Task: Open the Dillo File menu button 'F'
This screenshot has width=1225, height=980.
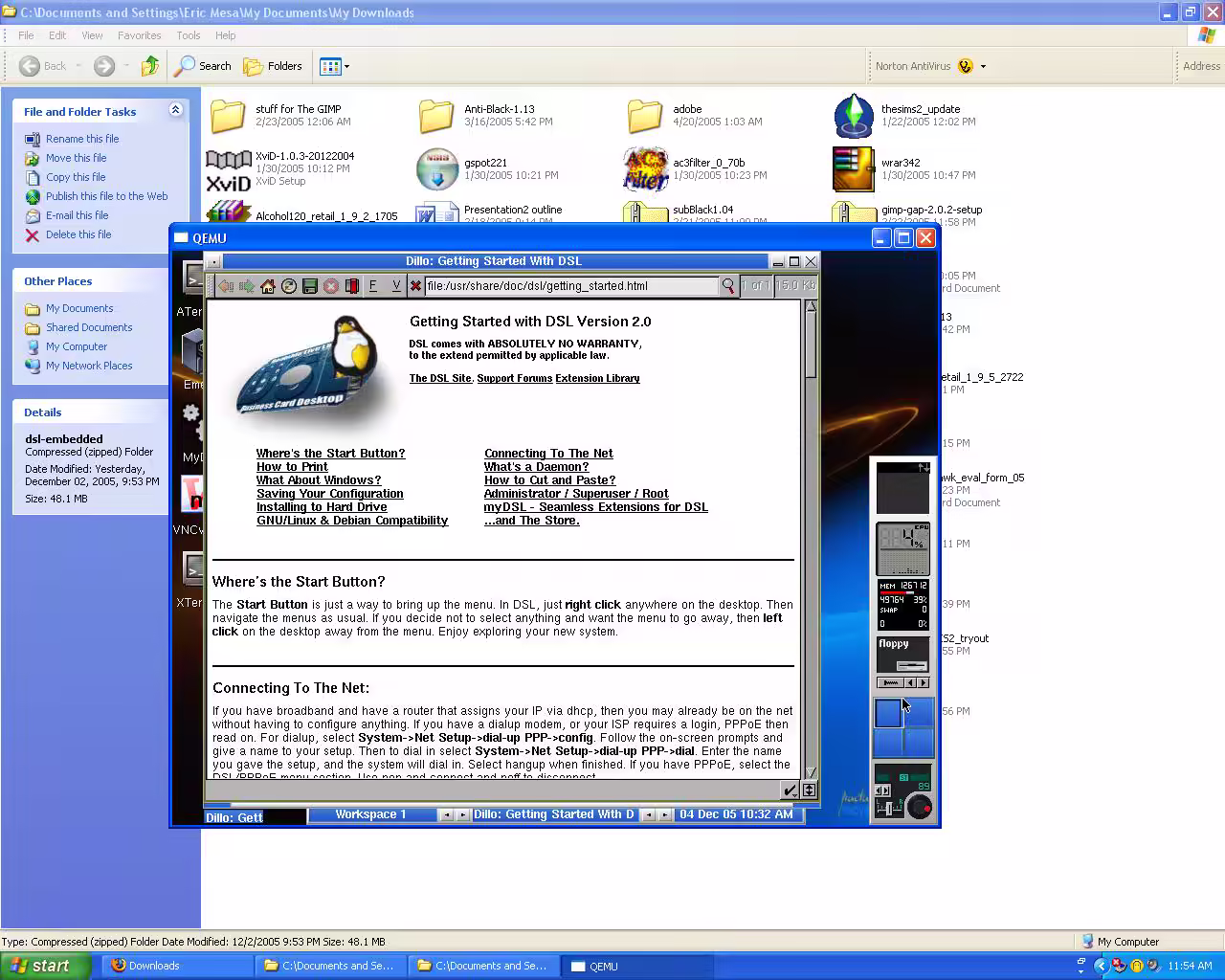Action: click(373, 286)
